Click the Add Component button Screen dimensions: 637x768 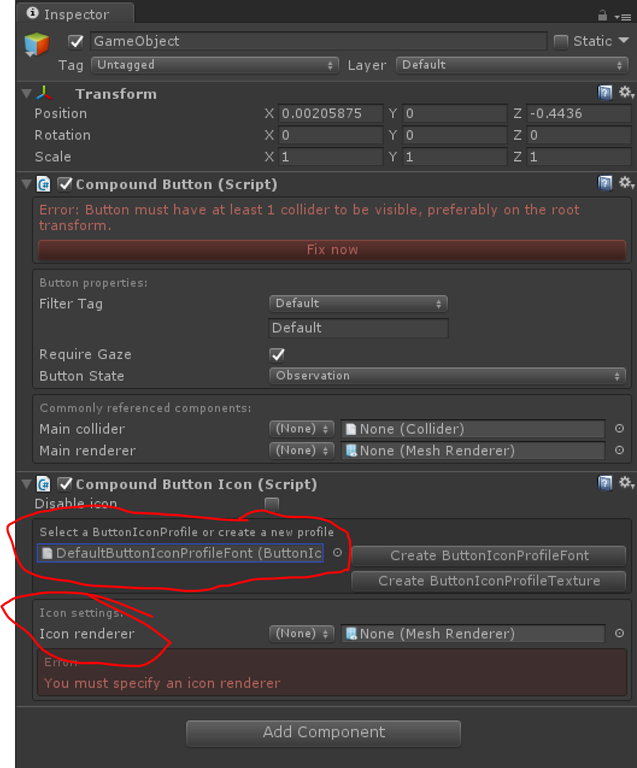[324, 732]
